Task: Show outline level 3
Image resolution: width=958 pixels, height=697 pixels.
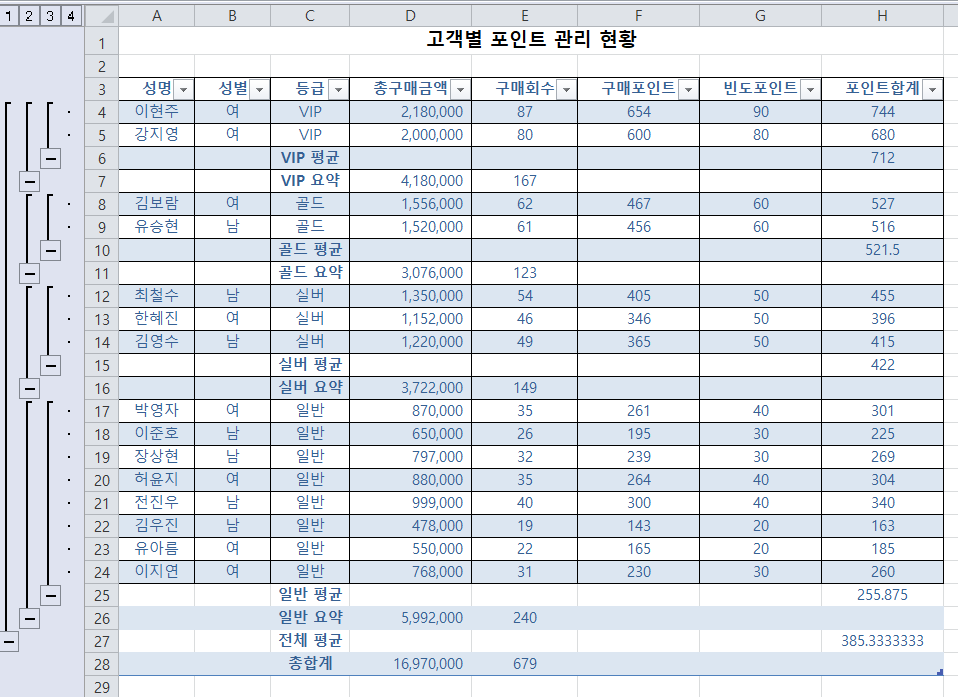Action: coord(50,15)
